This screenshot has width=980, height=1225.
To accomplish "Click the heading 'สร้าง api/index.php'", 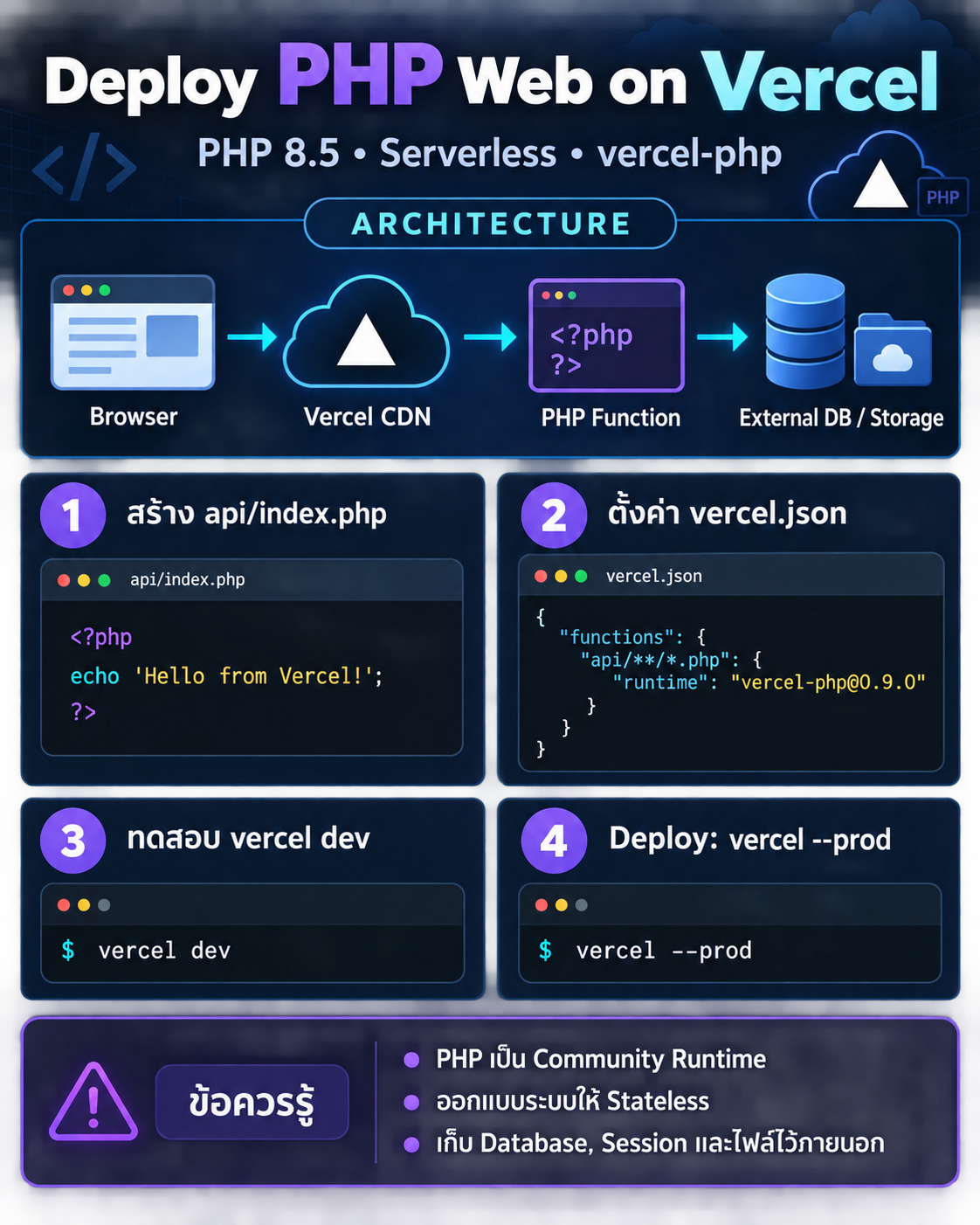I will pos(257,513).
